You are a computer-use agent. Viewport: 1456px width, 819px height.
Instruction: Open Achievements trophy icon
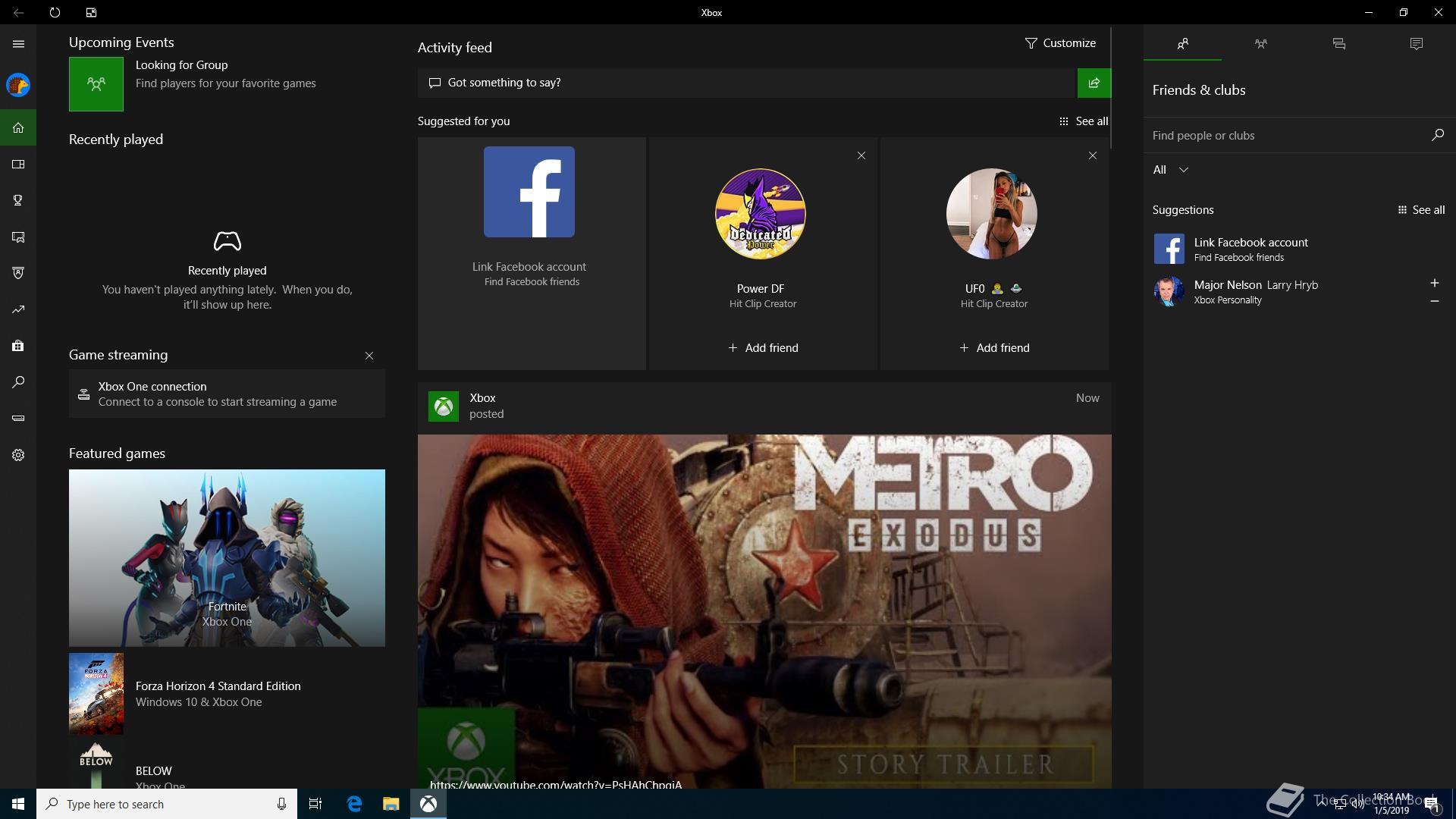18,200
